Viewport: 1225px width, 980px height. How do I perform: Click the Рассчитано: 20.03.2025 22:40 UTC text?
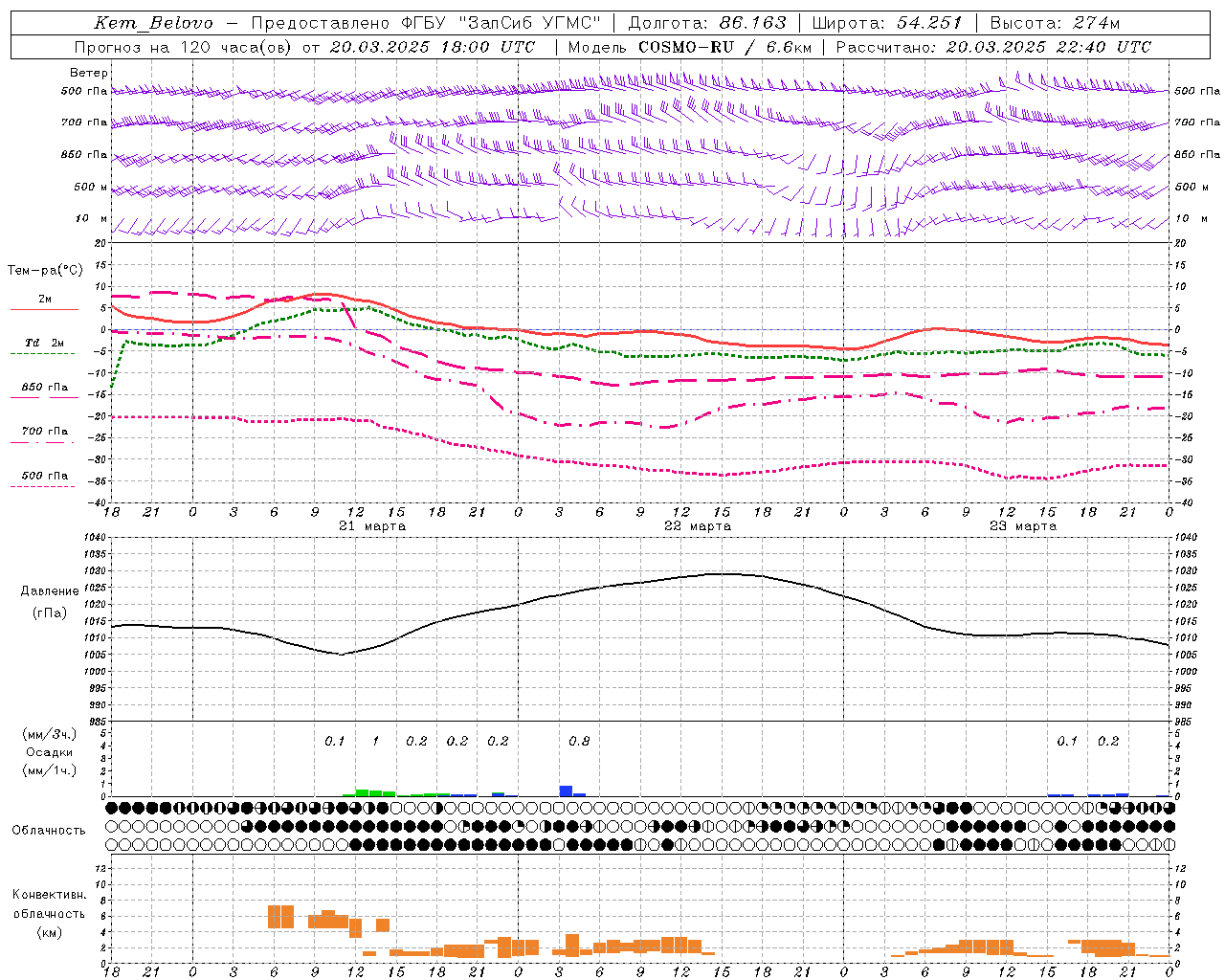tap(993, 47)
